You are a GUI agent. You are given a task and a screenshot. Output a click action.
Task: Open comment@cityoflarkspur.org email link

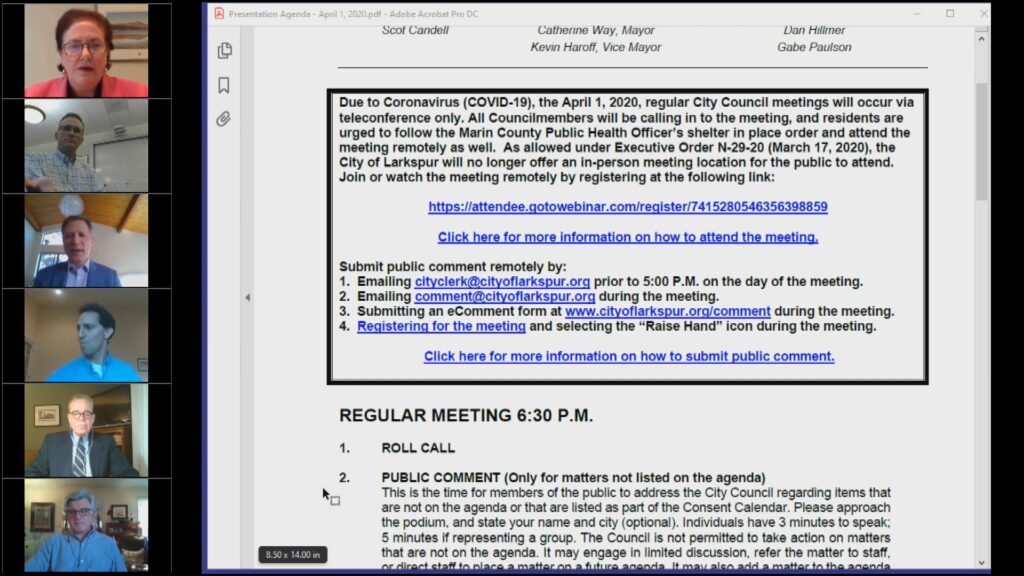coord(505,296)
